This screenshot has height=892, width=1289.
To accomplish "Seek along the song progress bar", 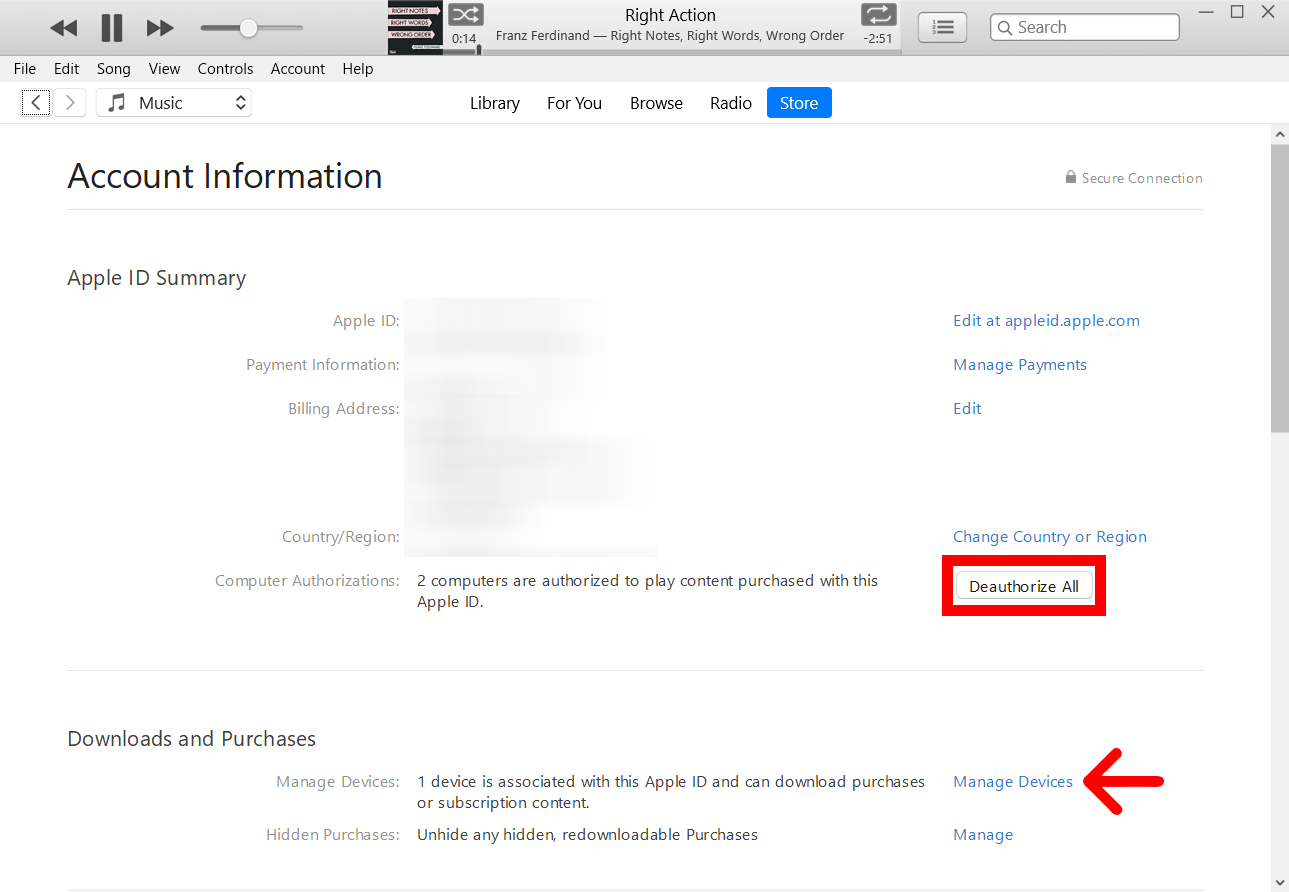I will (x=672, y=51).
